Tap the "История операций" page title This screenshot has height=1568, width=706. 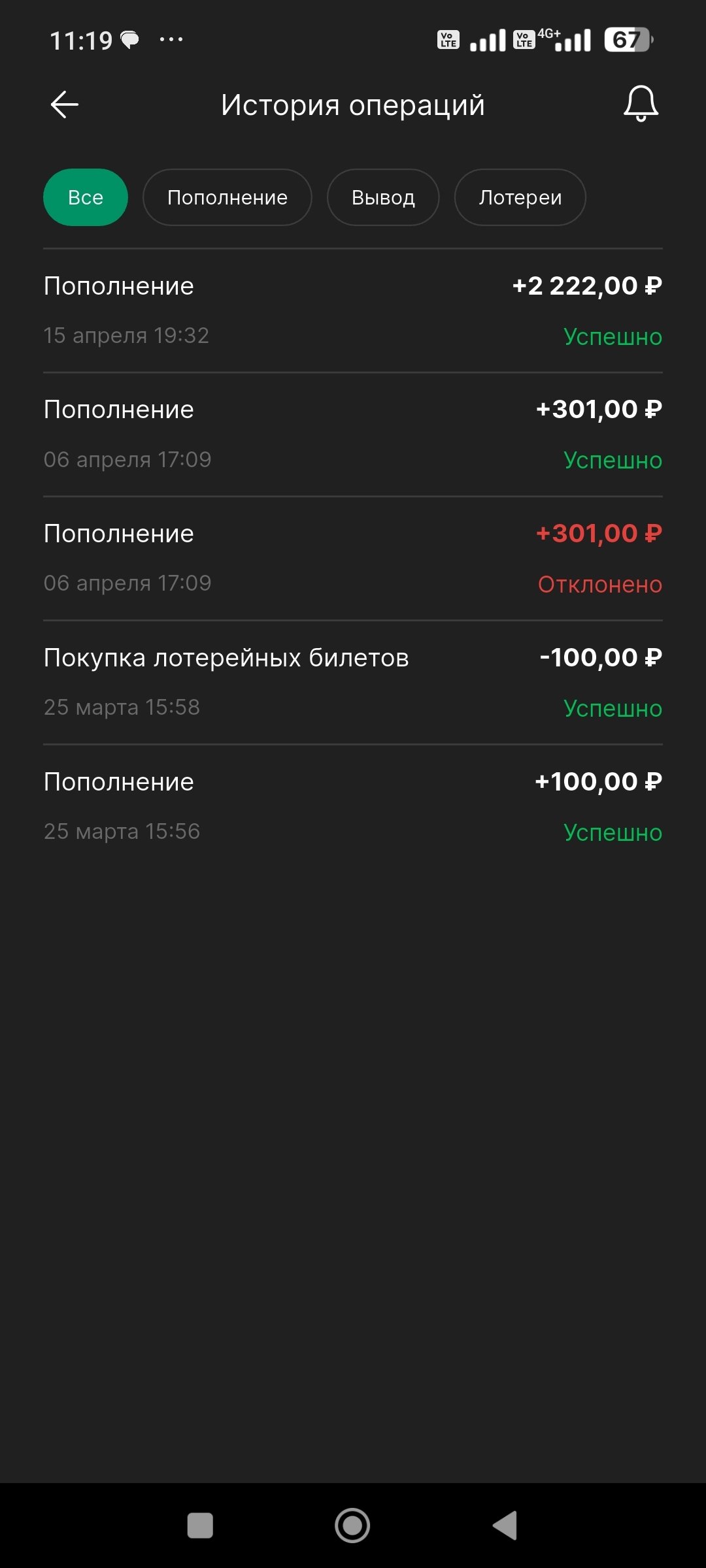[353, 105]
